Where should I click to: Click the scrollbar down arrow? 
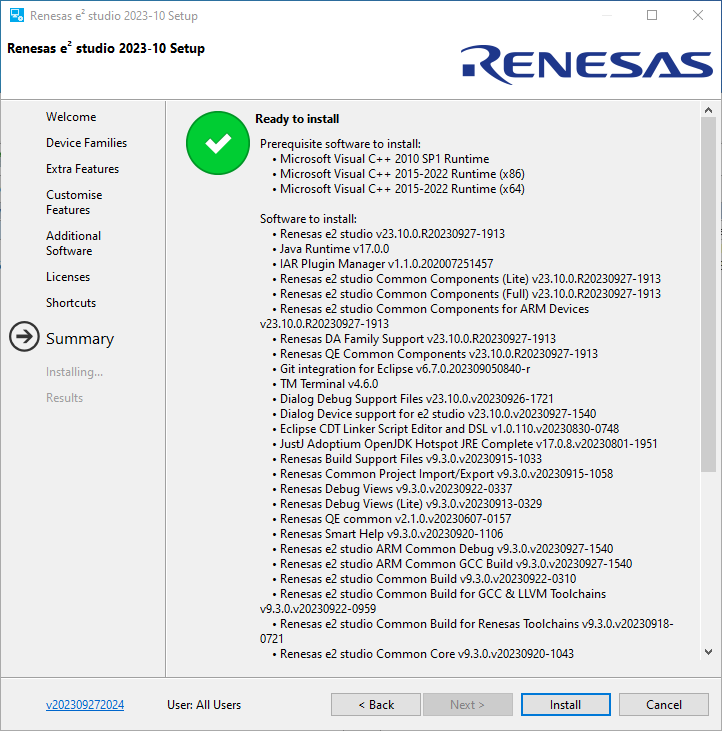[x=708, y=652]
